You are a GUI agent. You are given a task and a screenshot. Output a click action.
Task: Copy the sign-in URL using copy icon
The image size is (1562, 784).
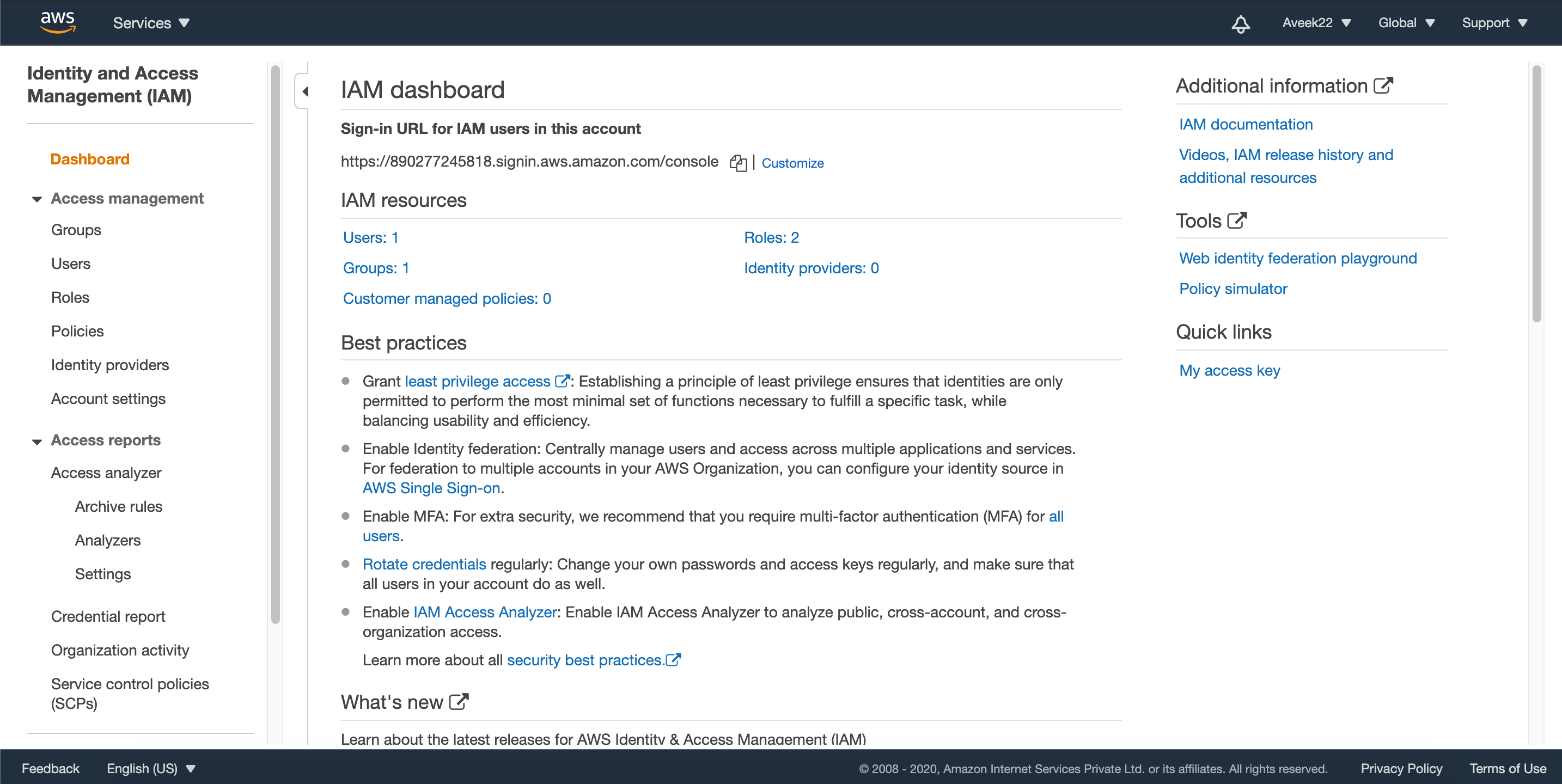739,162
